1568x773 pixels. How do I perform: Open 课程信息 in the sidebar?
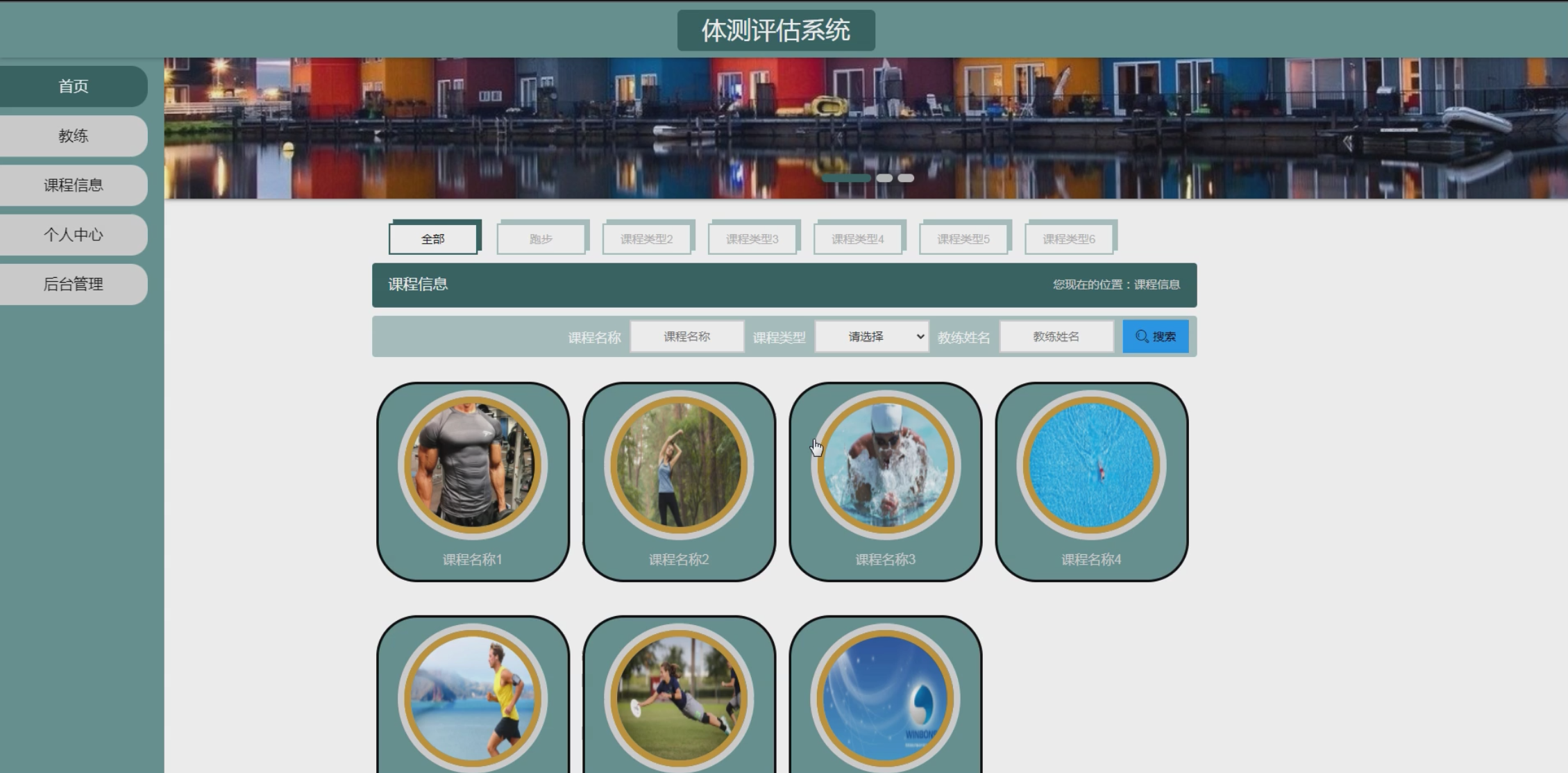tap(73, 185)
